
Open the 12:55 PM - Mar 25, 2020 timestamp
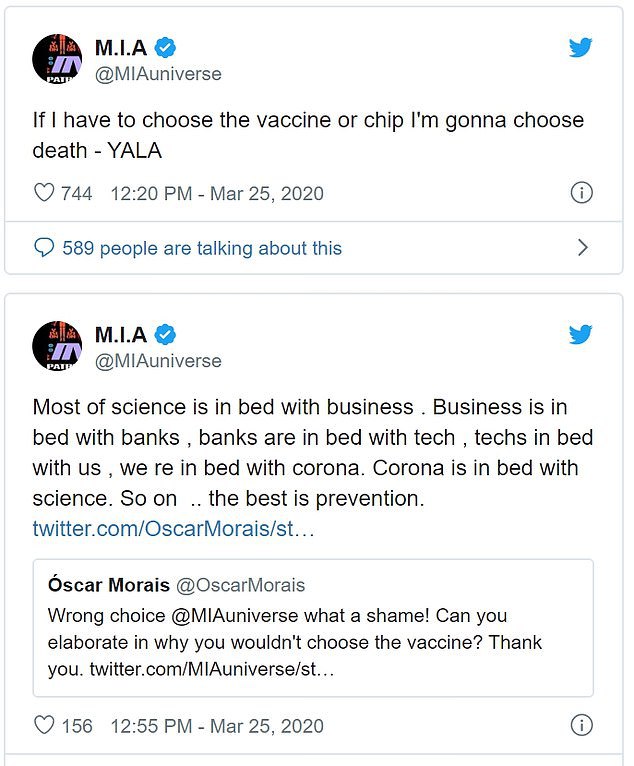pyautogui.click(x=217, y=726)
